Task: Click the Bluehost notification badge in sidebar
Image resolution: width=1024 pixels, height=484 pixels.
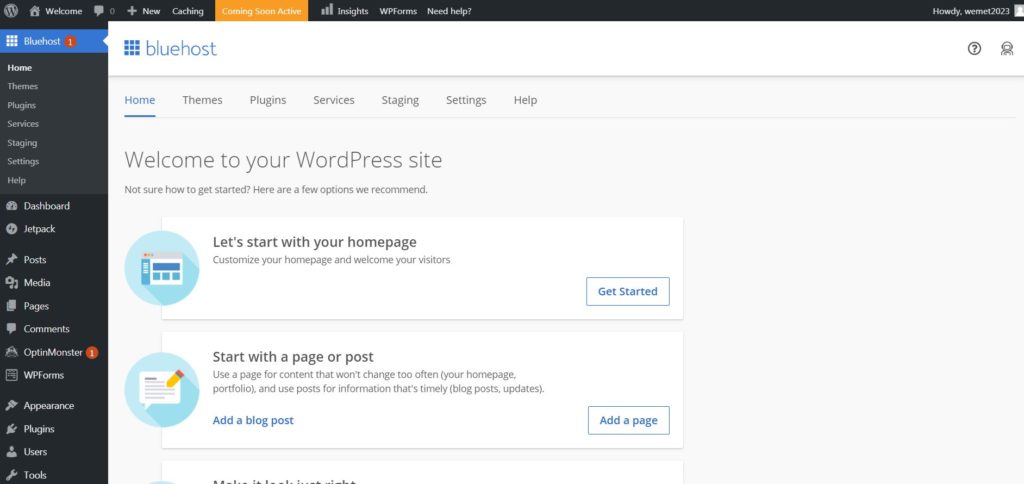Action: pos(70,42)
